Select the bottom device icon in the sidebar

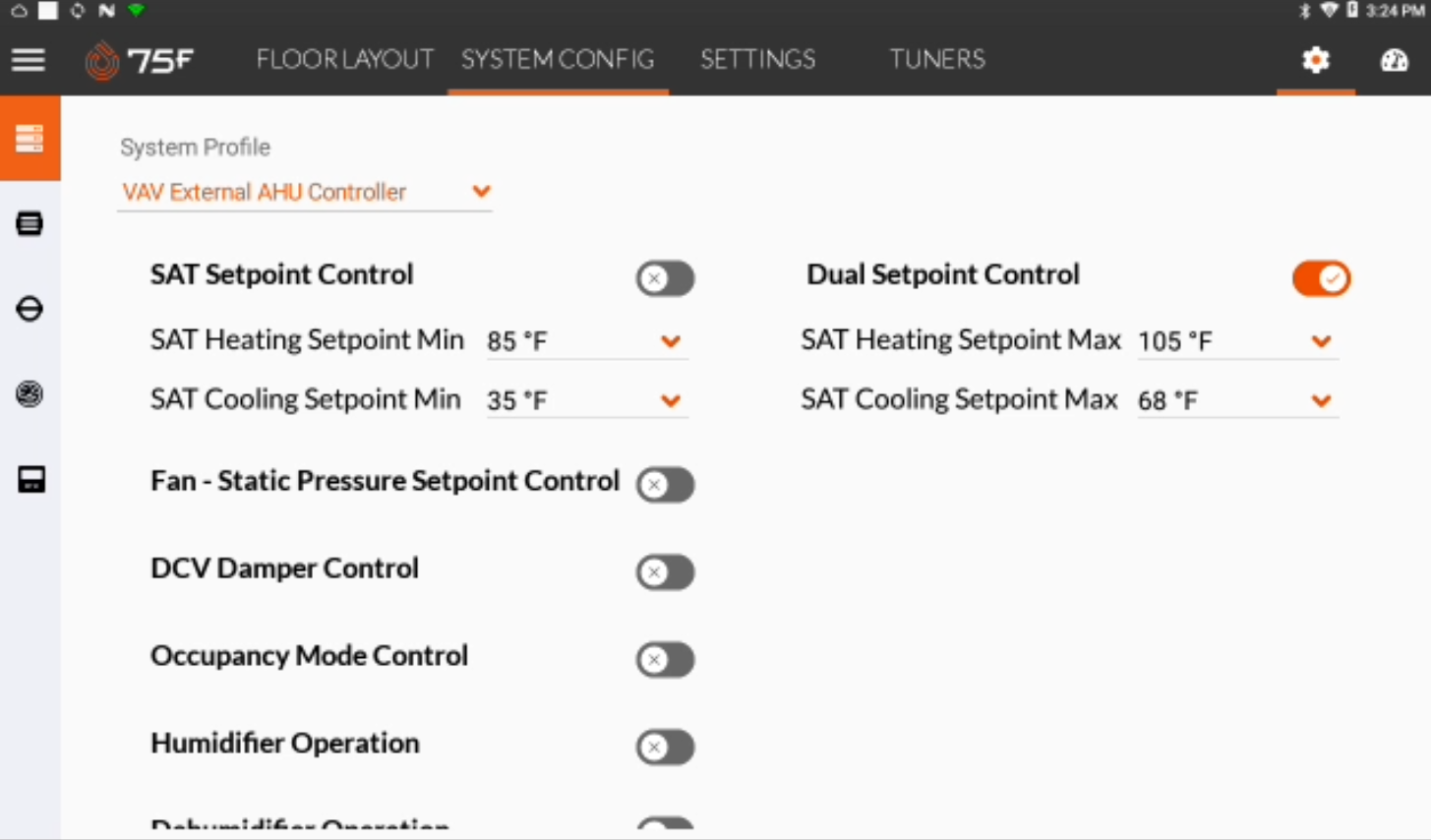30,480
